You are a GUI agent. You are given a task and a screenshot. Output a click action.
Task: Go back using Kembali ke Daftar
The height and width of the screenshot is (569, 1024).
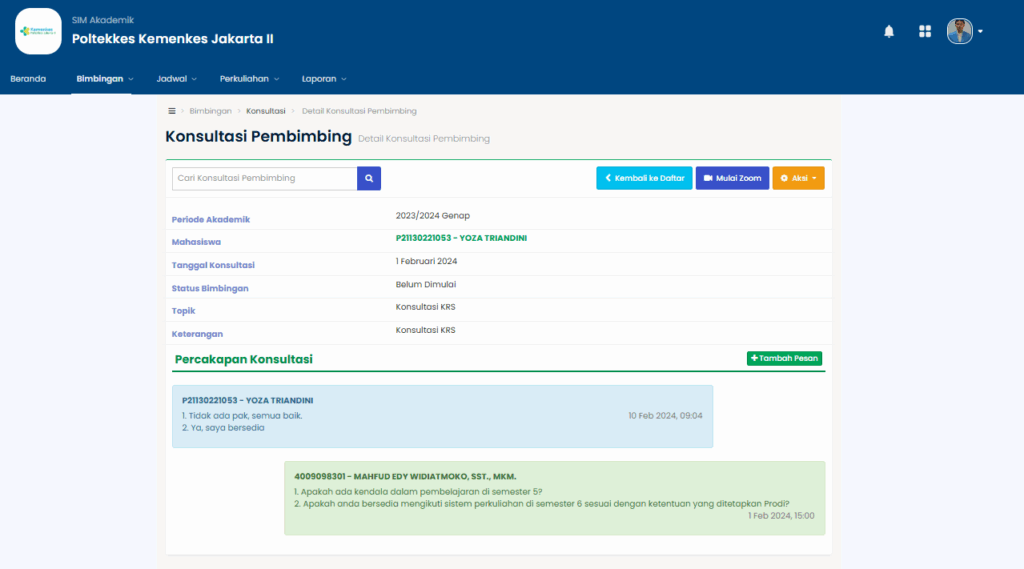coord(644,178)
